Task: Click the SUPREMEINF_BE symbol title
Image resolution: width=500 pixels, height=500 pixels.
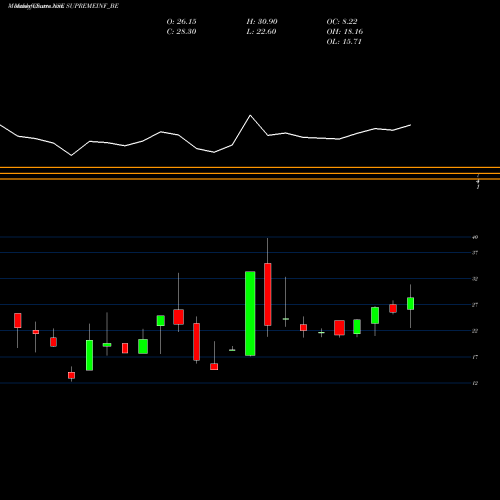Action: click(92, 6)
